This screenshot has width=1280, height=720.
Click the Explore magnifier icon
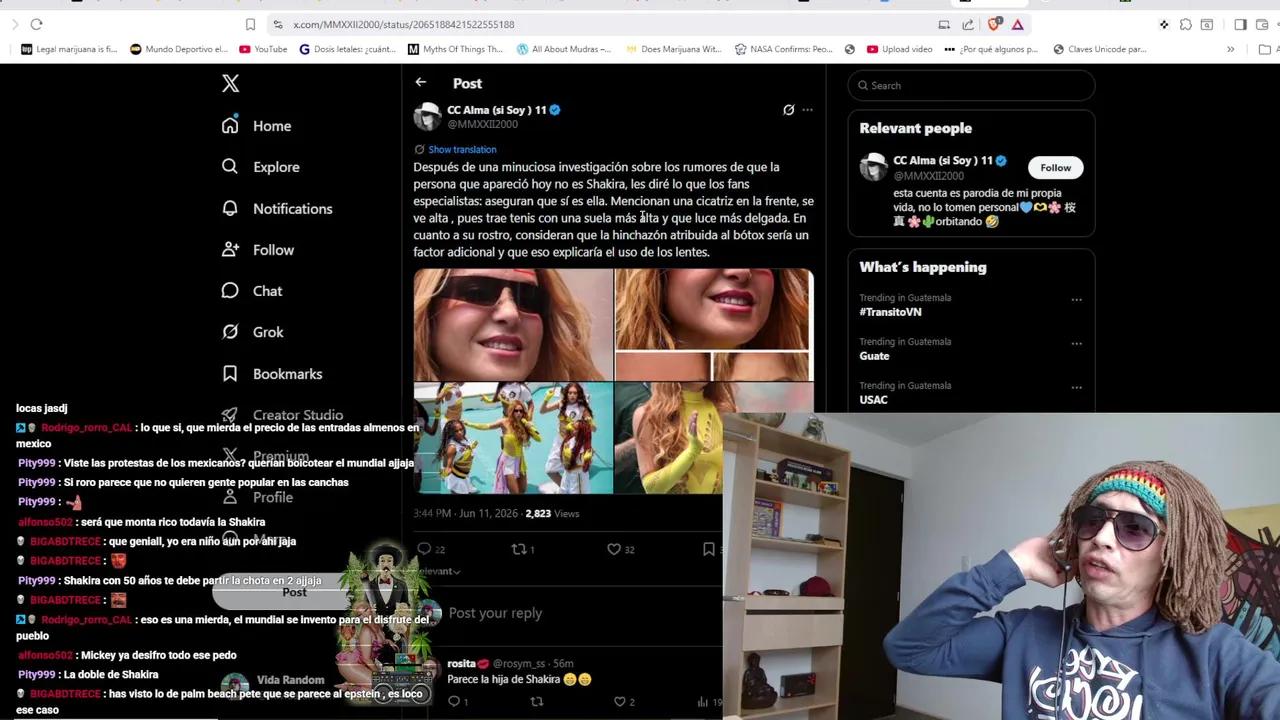(x=230, y=166)
